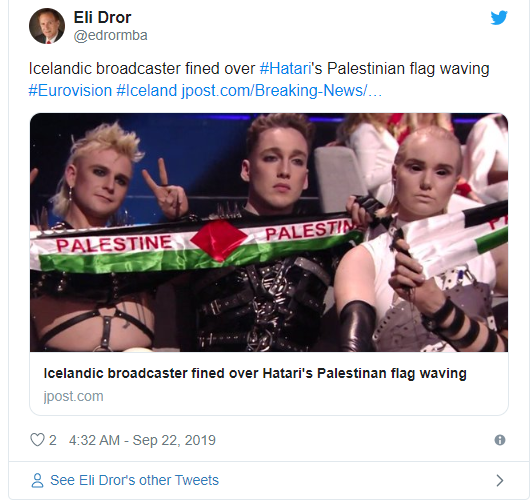Image resolution: width=530 pixels, height=503 pixels.
Task: Open the #Eurovision hashtag
Action: 70,91
